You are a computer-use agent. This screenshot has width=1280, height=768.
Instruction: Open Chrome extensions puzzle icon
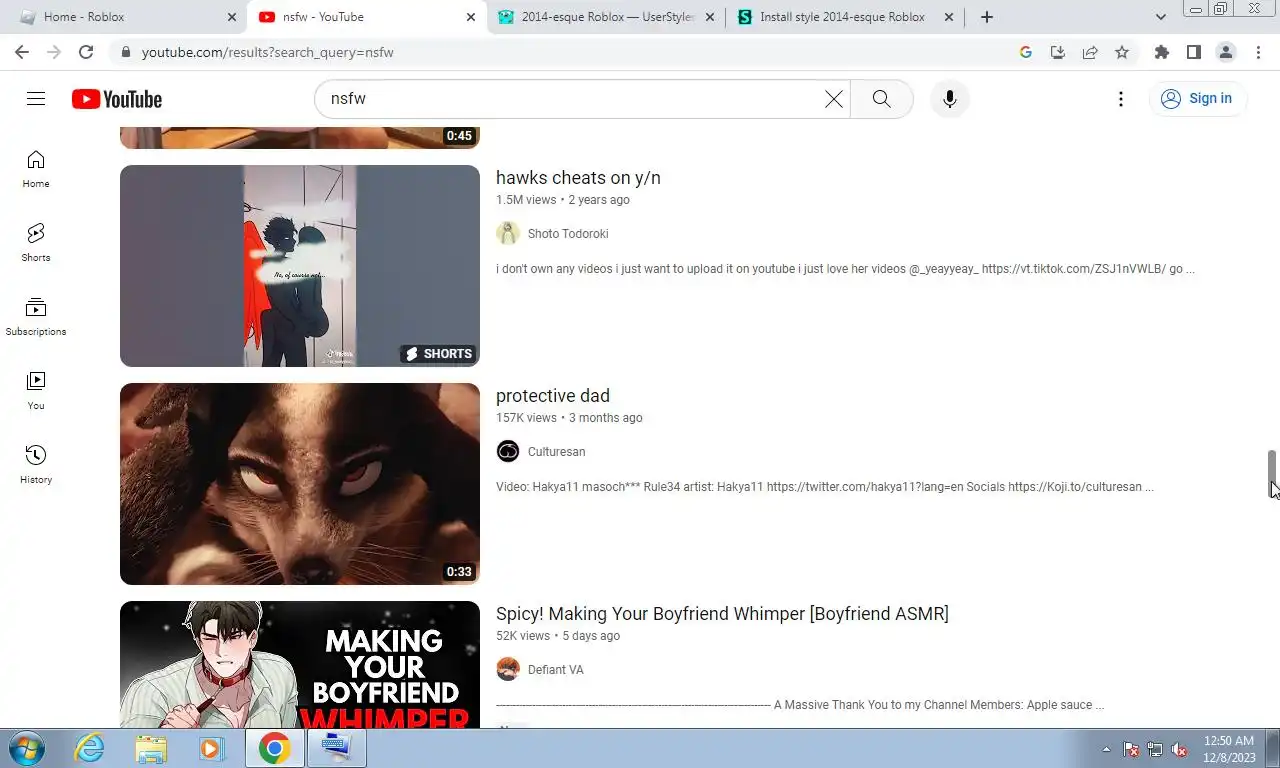[x=1161, y=52]
